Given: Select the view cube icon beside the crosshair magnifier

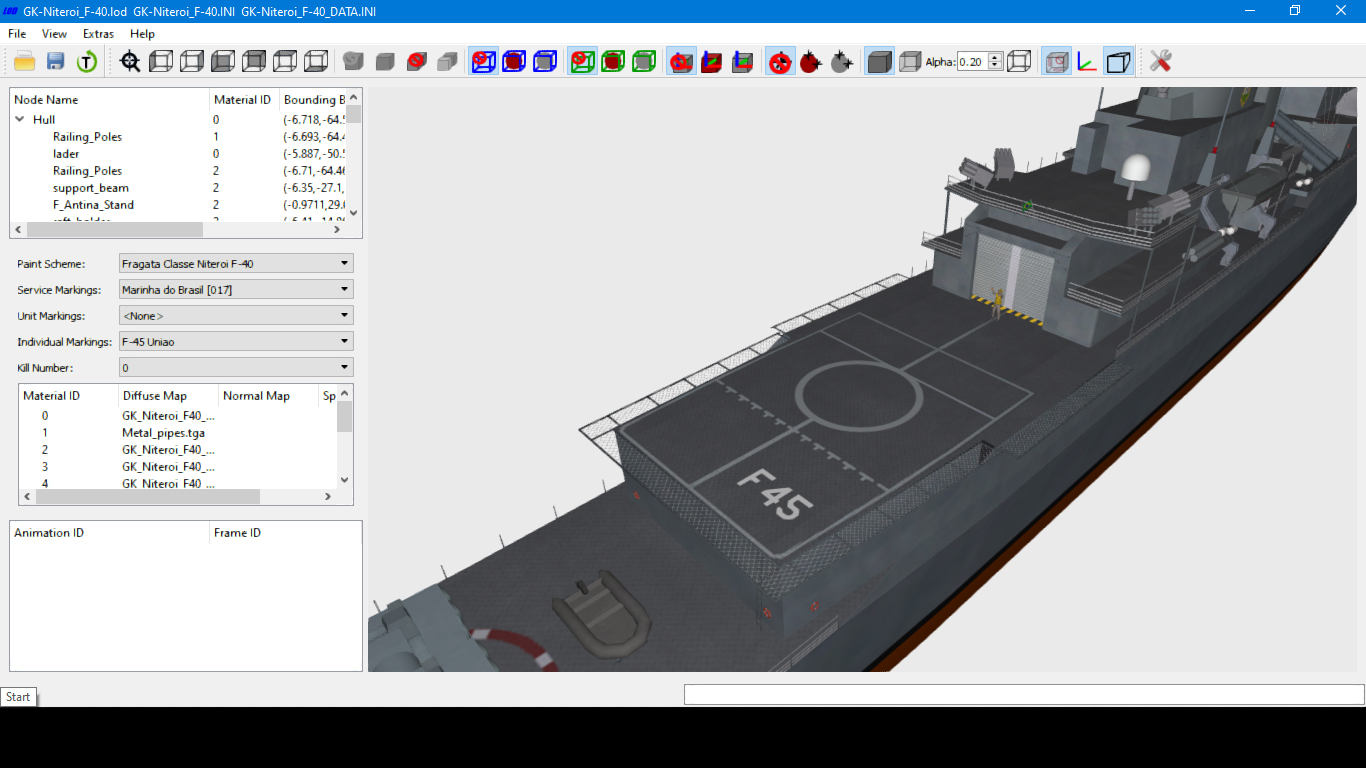Looking at the screenshot, I should tap(161, 62).
